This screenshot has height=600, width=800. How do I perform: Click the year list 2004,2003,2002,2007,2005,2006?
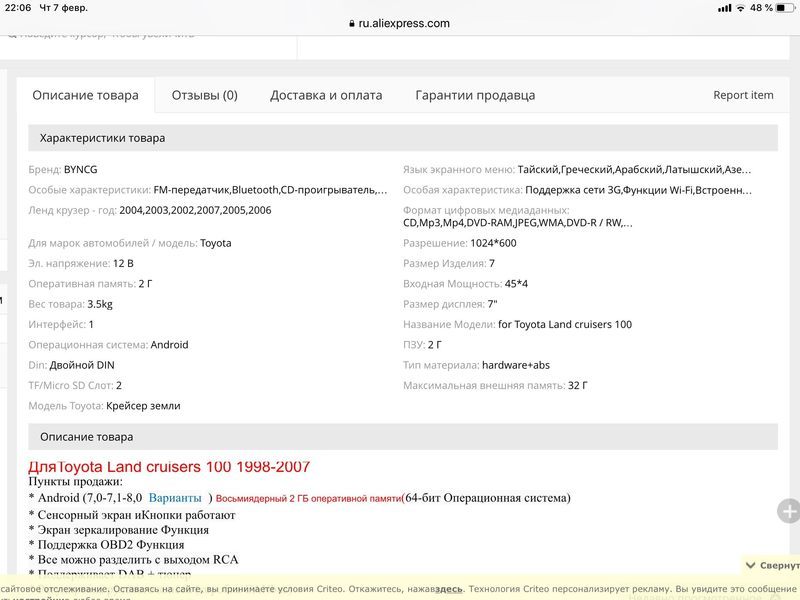[195, 210]
